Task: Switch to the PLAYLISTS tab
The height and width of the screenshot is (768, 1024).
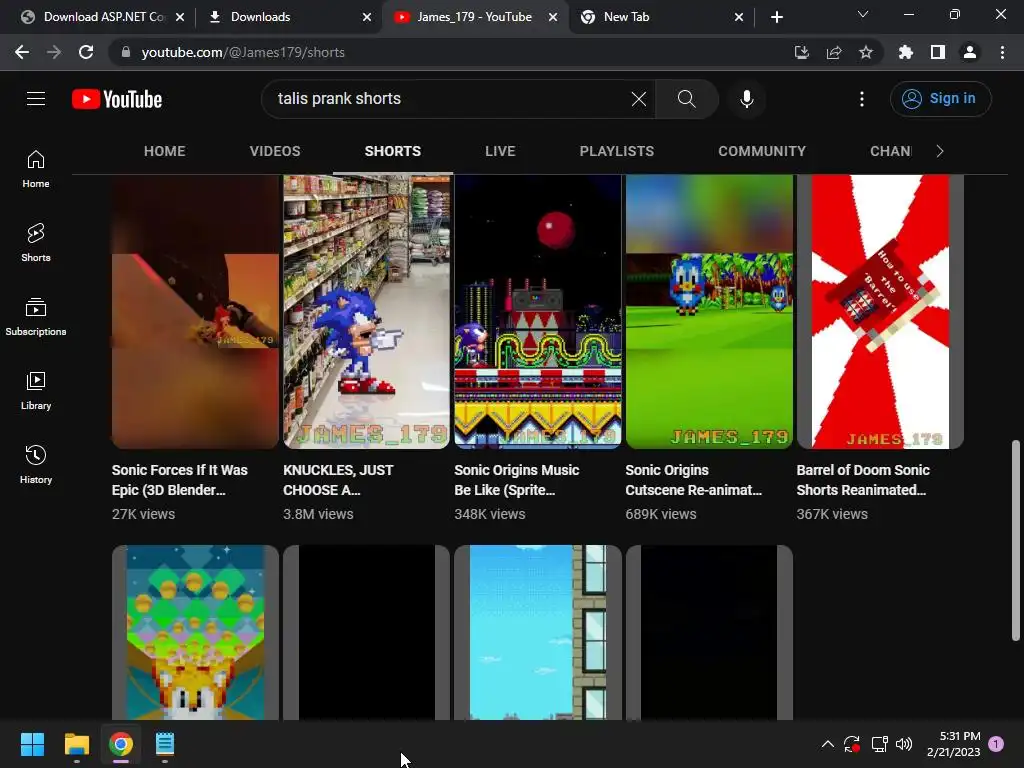Action: [616, 152]
